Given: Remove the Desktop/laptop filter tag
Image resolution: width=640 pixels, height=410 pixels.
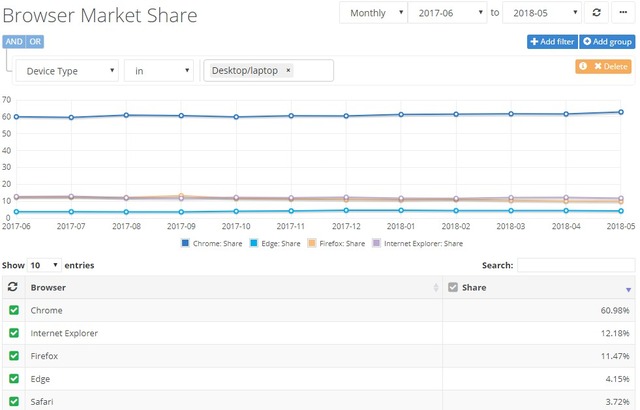Looking at the screenshot, I should click(289, 71).
